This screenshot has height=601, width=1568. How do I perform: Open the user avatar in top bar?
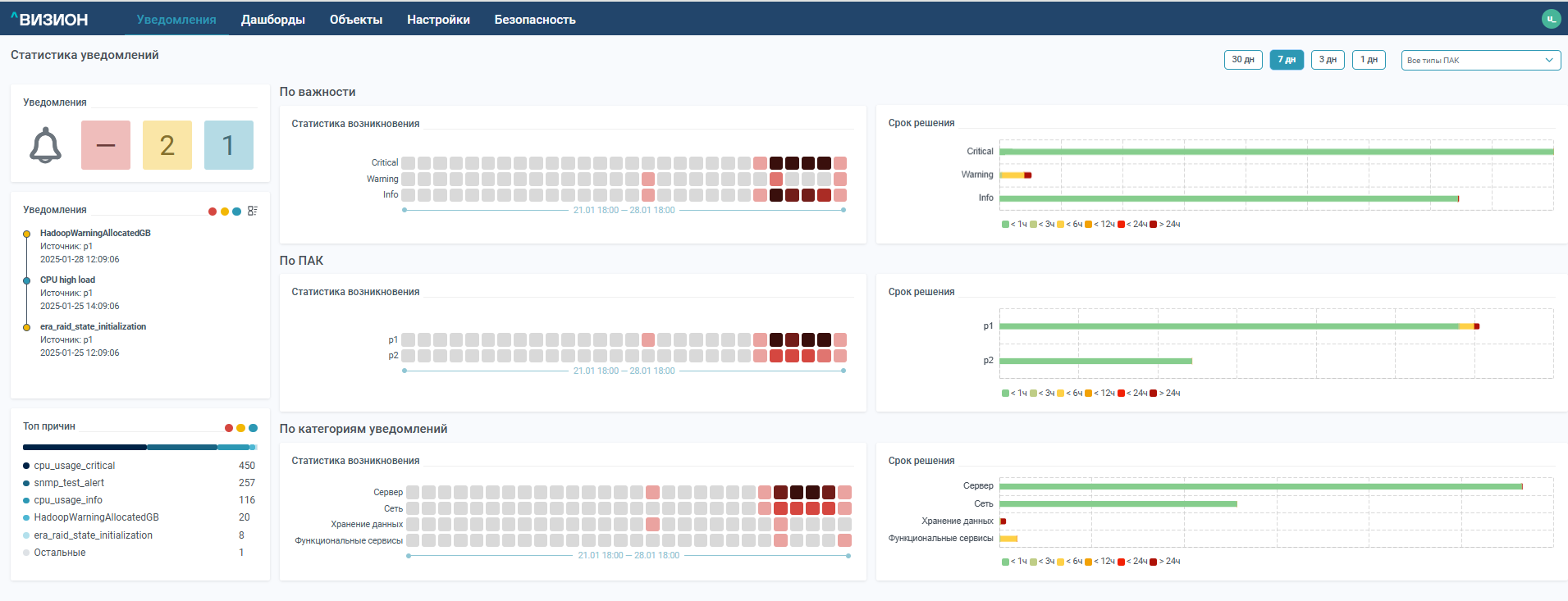click(x=1551, y=19)
